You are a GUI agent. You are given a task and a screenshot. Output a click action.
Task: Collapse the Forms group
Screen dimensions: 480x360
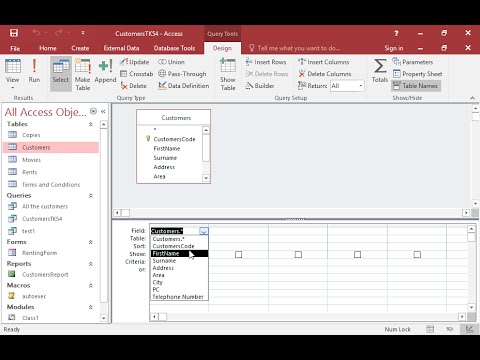(x=90, y=242)
